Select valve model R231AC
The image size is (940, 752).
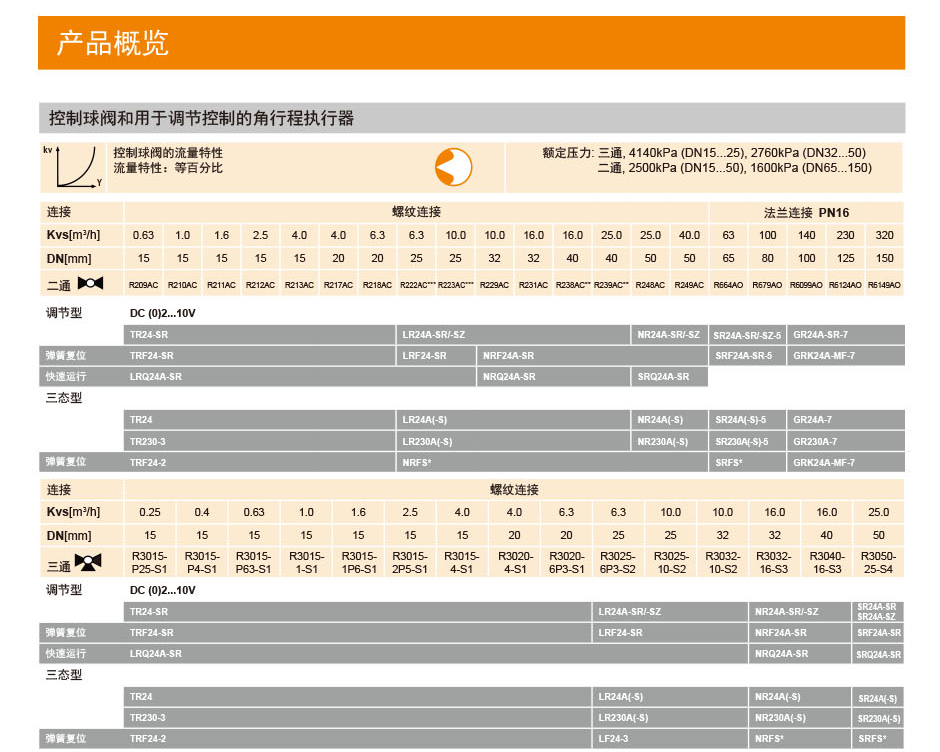(533, 285)
